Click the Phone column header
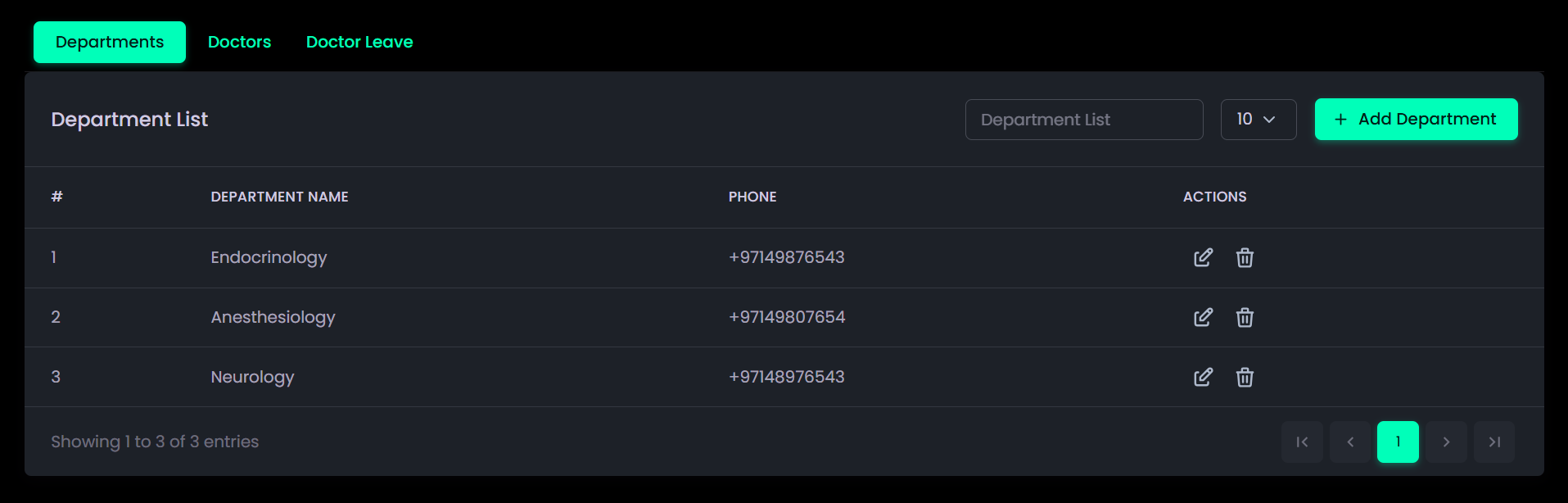 [x=752, y=197]
